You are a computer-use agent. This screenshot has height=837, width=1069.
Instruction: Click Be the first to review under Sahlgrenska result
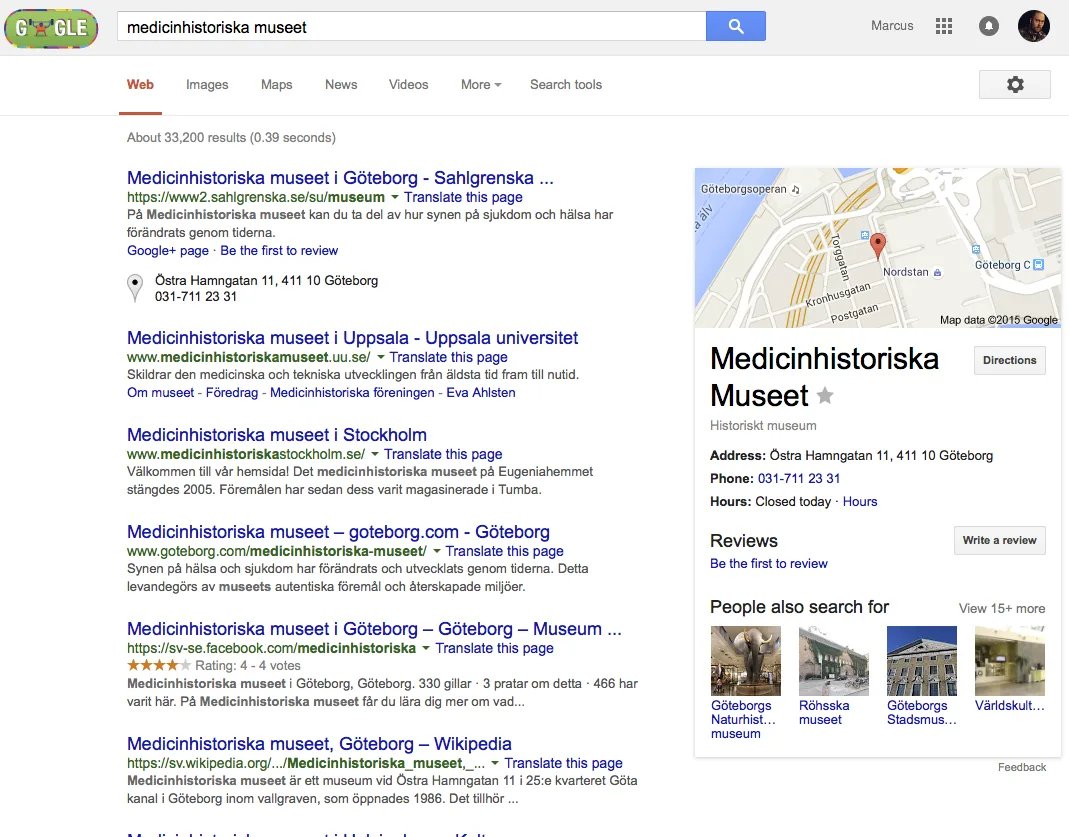tap(279, 251)
